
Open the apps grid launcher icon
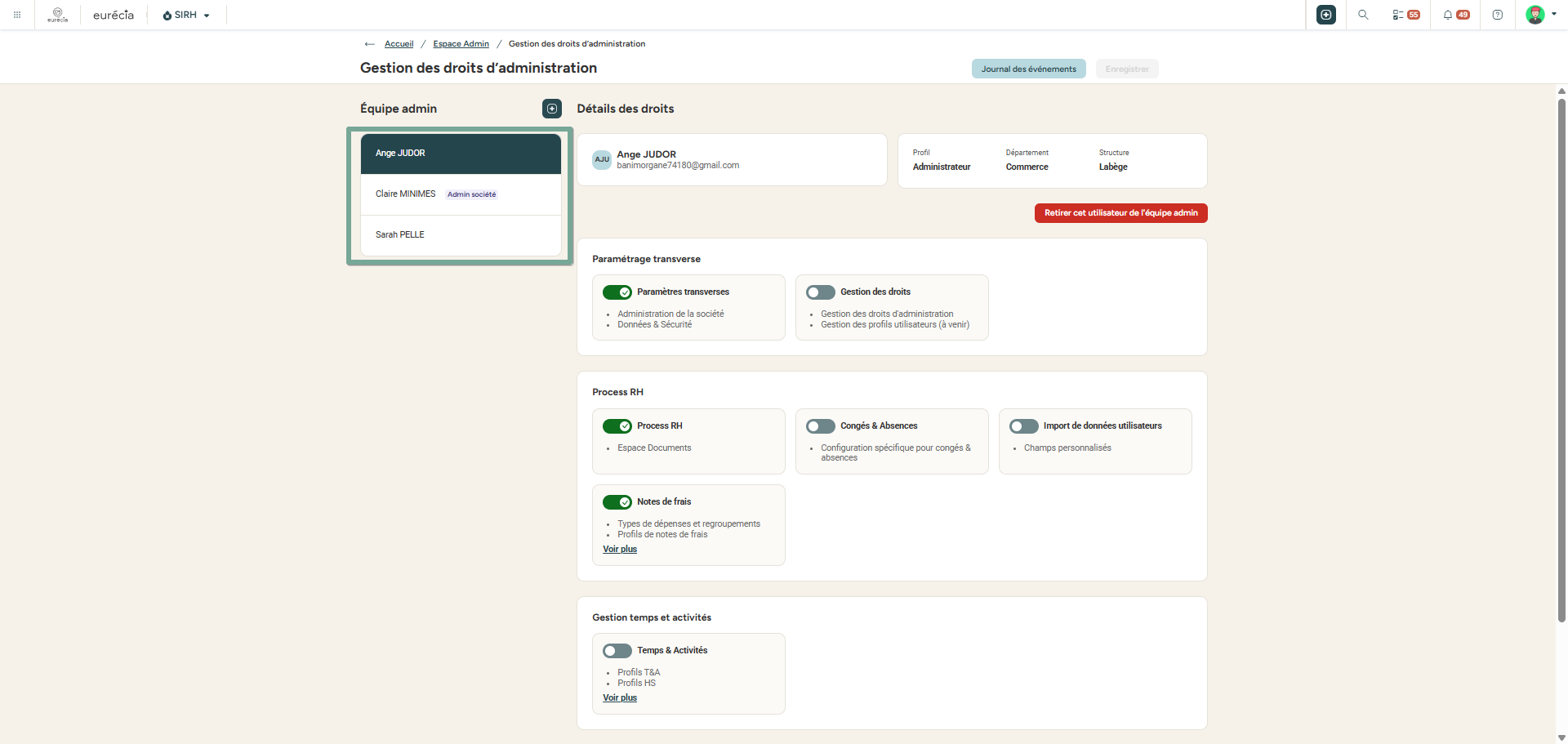tap(17, 15)
